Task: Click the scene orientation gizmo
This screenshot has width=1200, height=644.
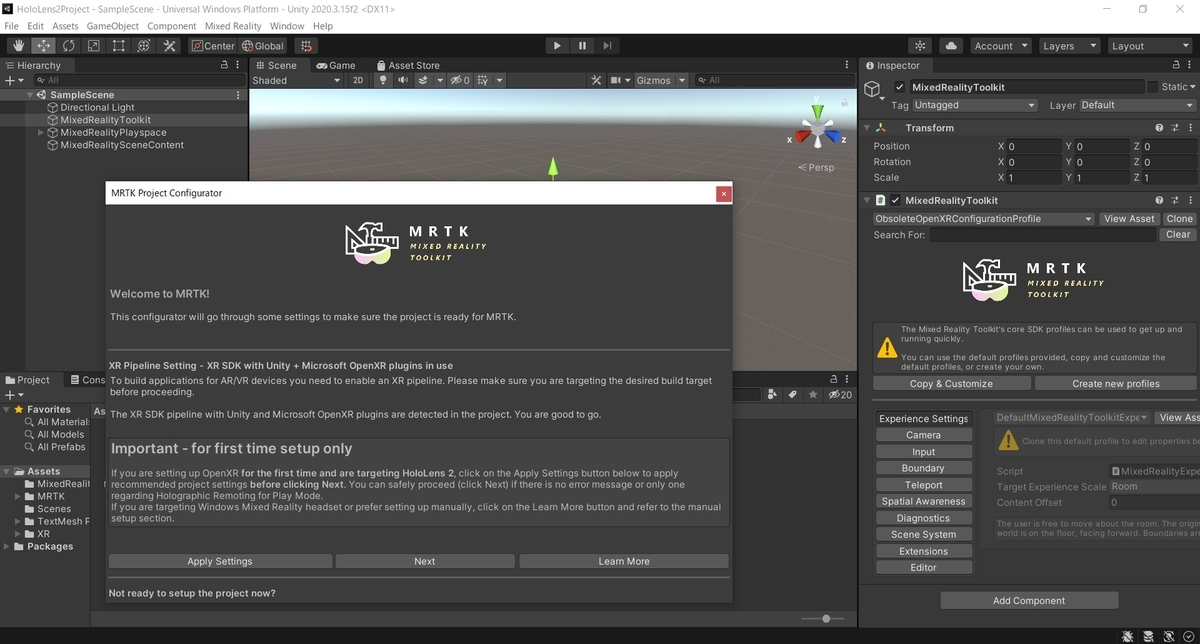Action: tap(817, 130)
